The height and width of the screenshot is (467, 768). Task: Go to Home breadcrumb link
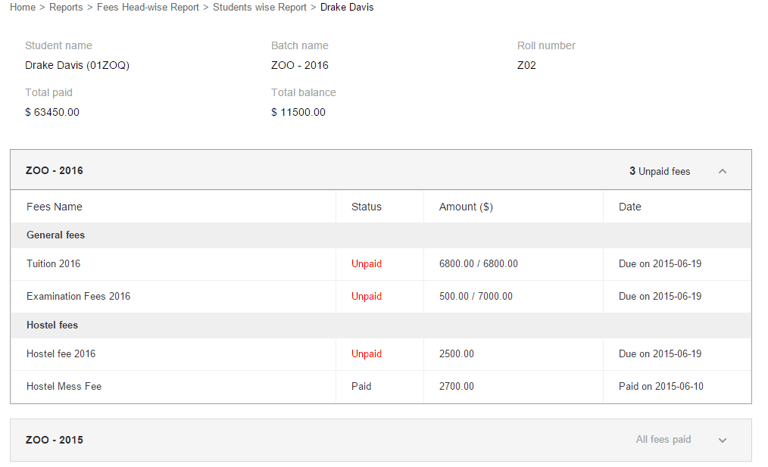point(22,7)
